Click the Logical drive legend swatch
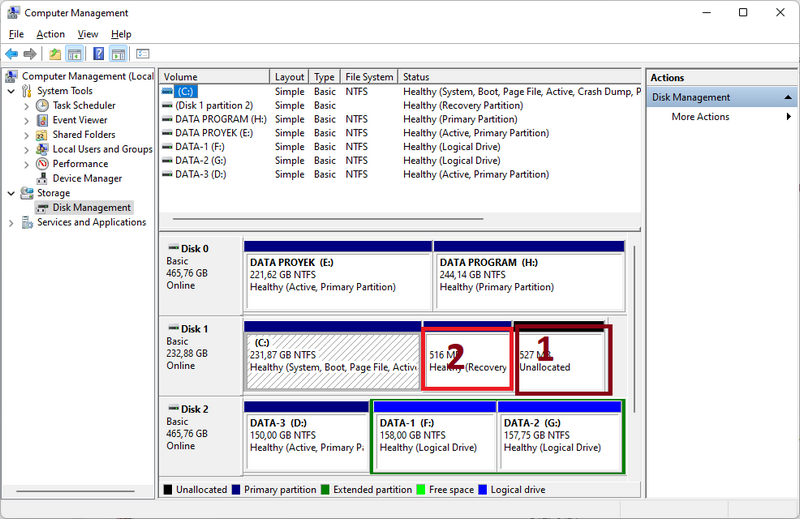Image resolution: width=800 pixels, height=519 pixels. pyautogui.click(x=483, y=489)
